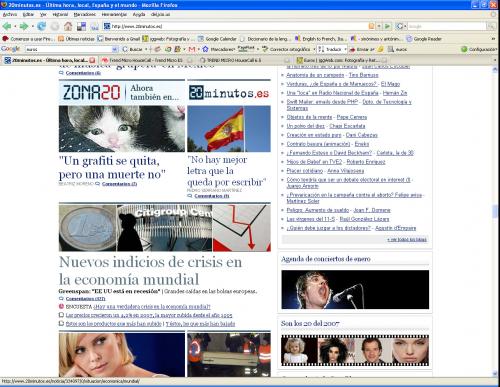The image size is (500, 387).
Task: Open the Marcadores menu
Action: coord(85,14)
